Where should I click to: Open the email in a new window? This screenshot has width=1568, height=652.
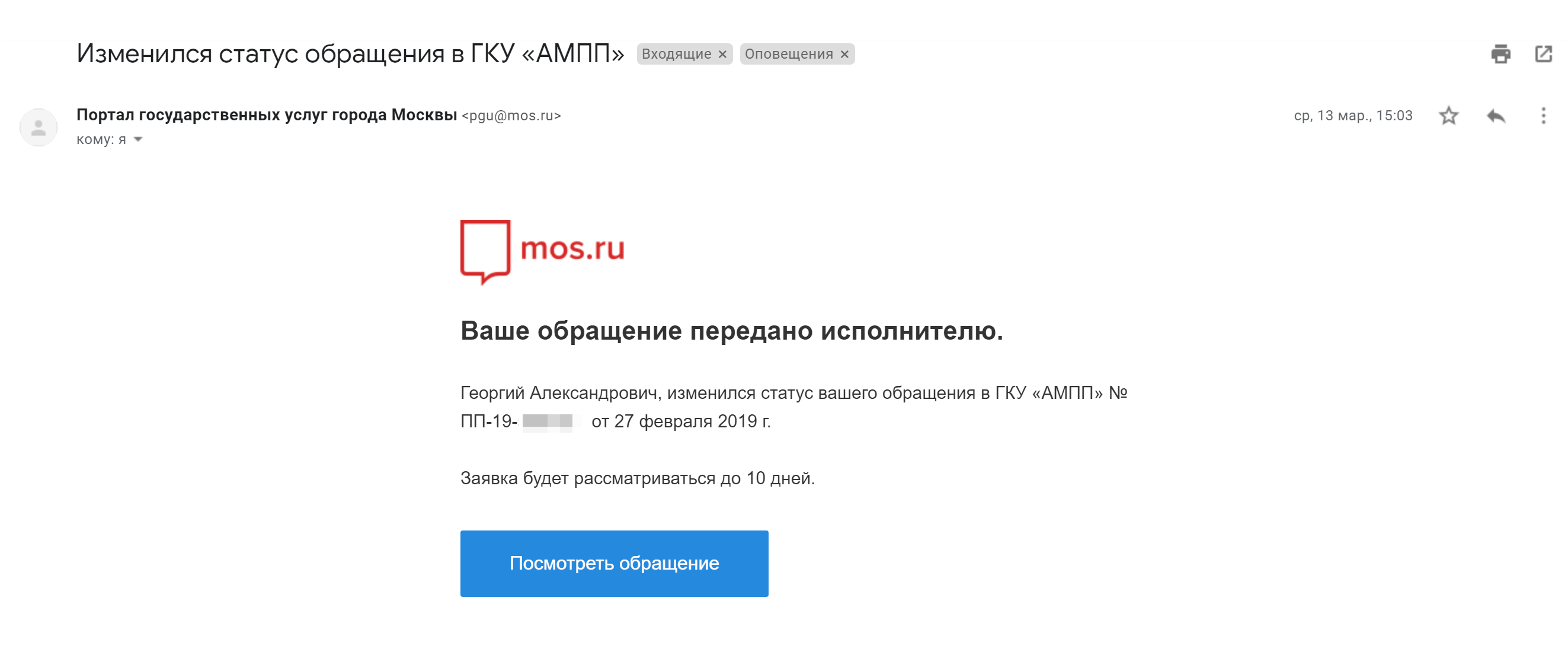(x=1543, y=54)
